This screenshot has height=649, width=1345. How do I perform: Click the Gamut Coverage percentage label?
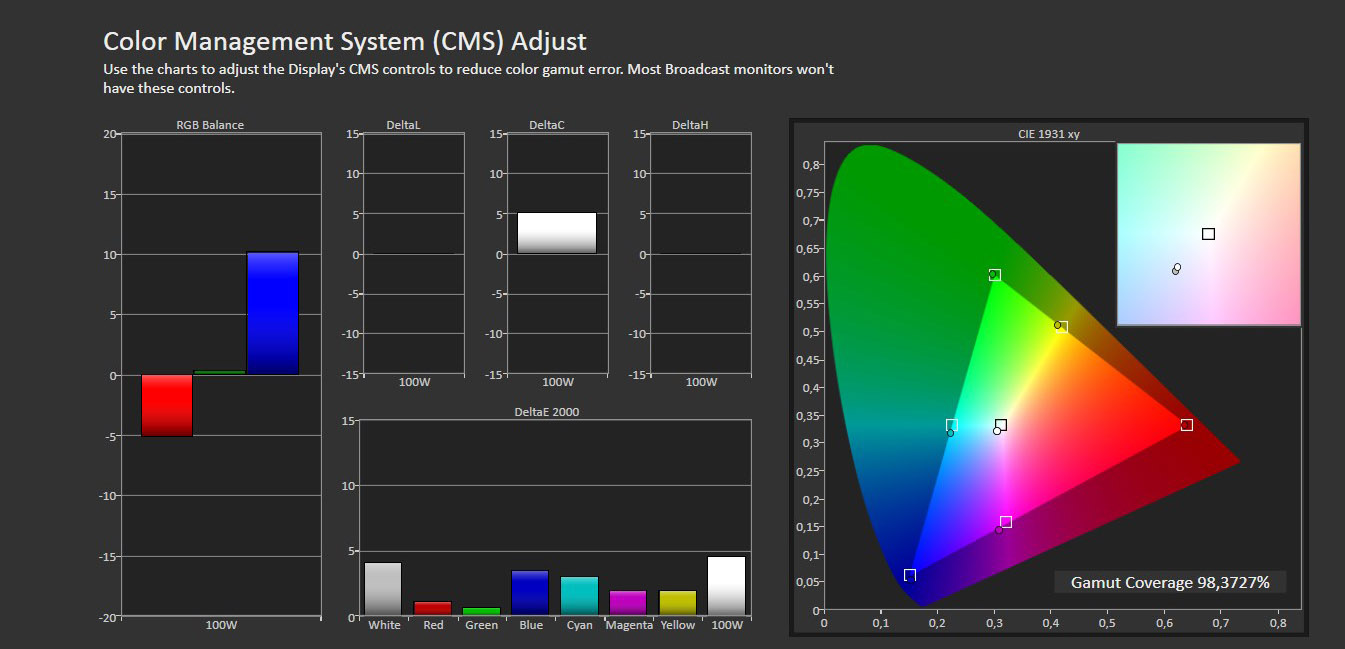tap(1169, 582)
